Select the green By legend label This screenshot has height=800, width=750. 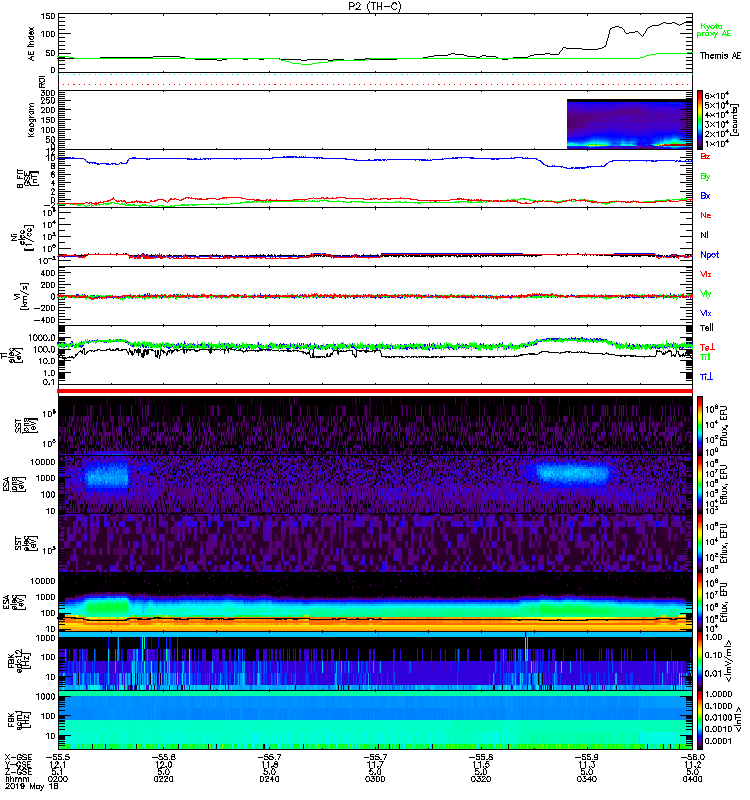[705, 176]
